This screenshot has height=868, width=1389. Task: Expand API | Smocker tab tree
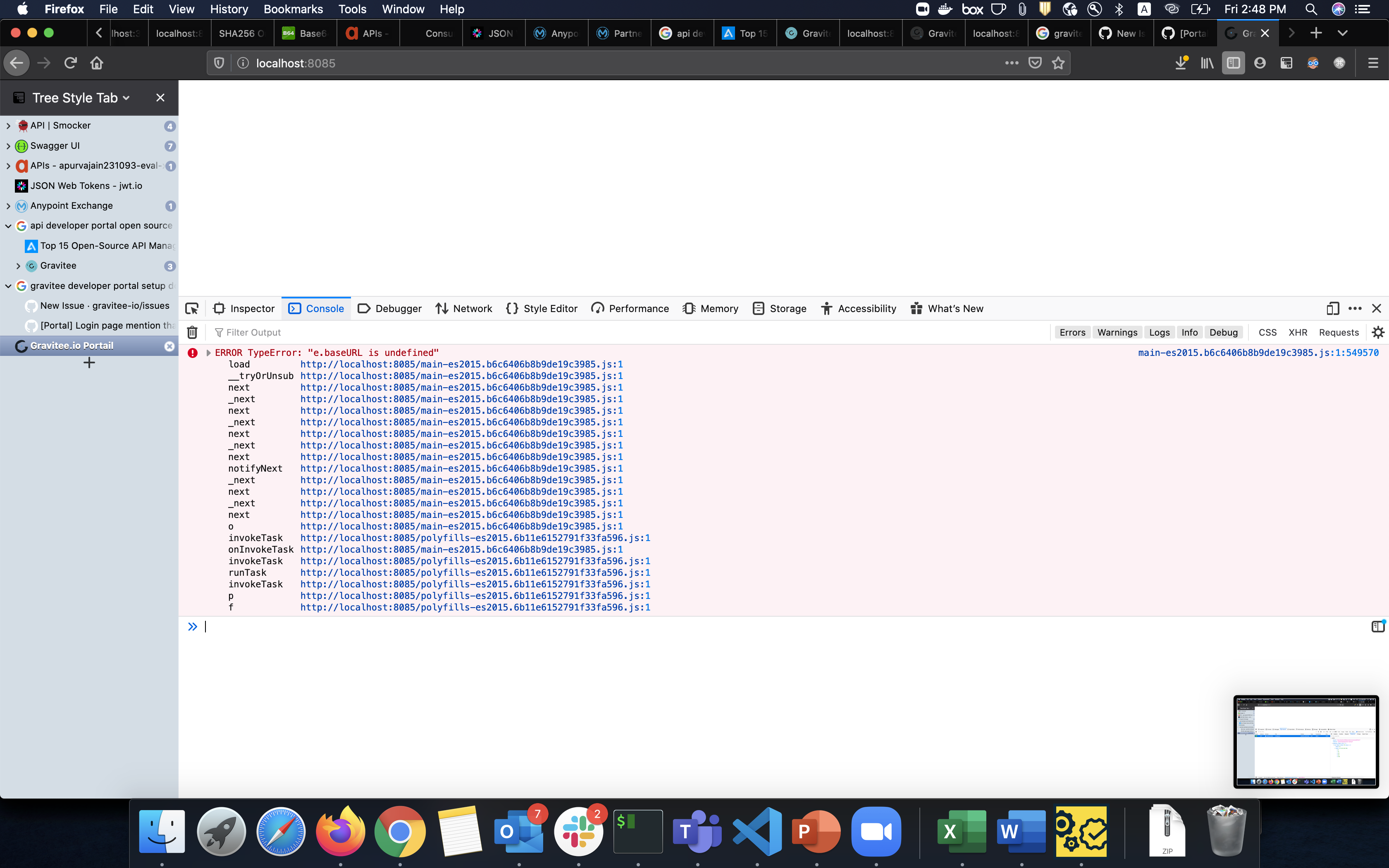(x=9, y=126)
